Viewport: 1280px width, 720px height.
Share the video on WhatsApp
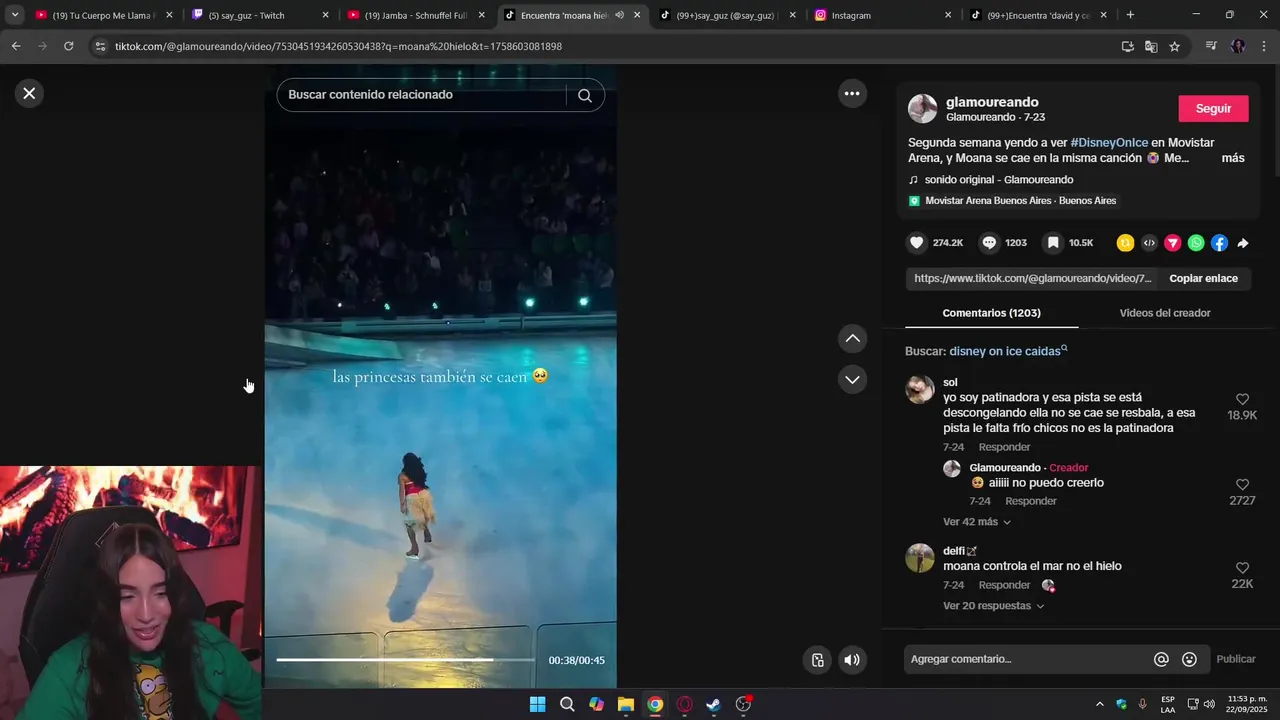1196,243
